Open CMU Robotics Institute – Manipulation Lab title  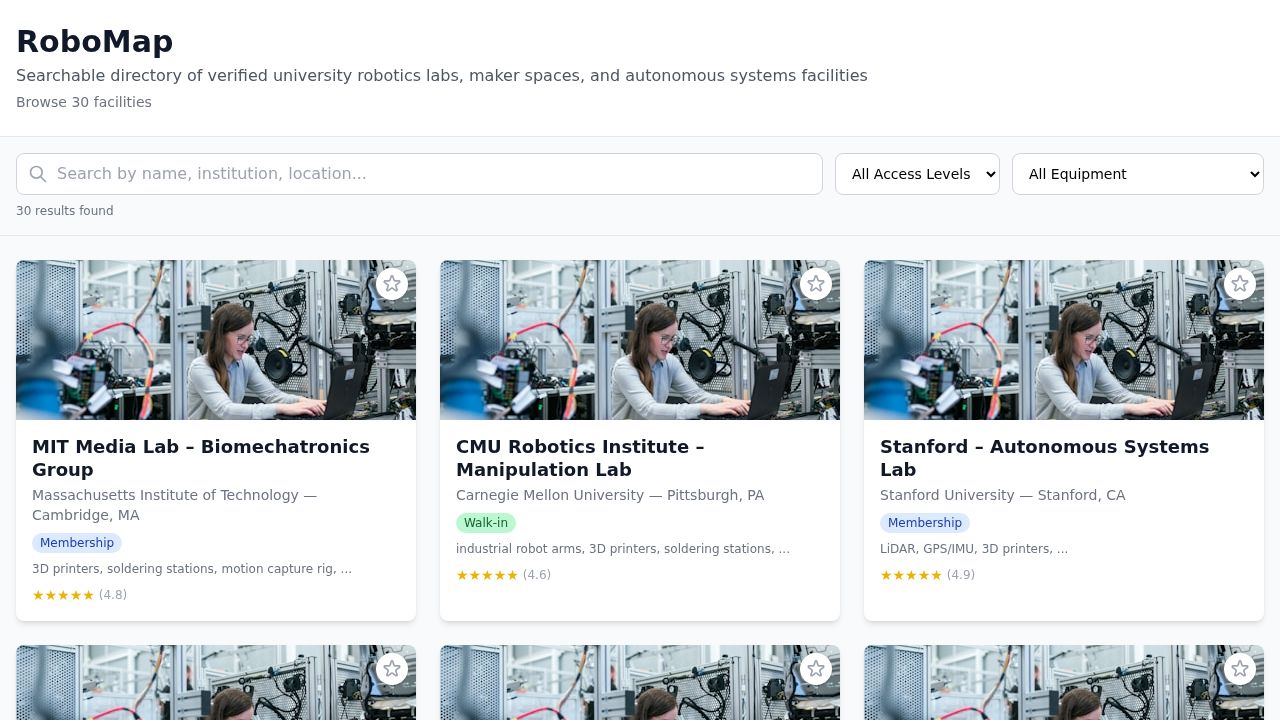pyautogui.click(x=580, y=458)
